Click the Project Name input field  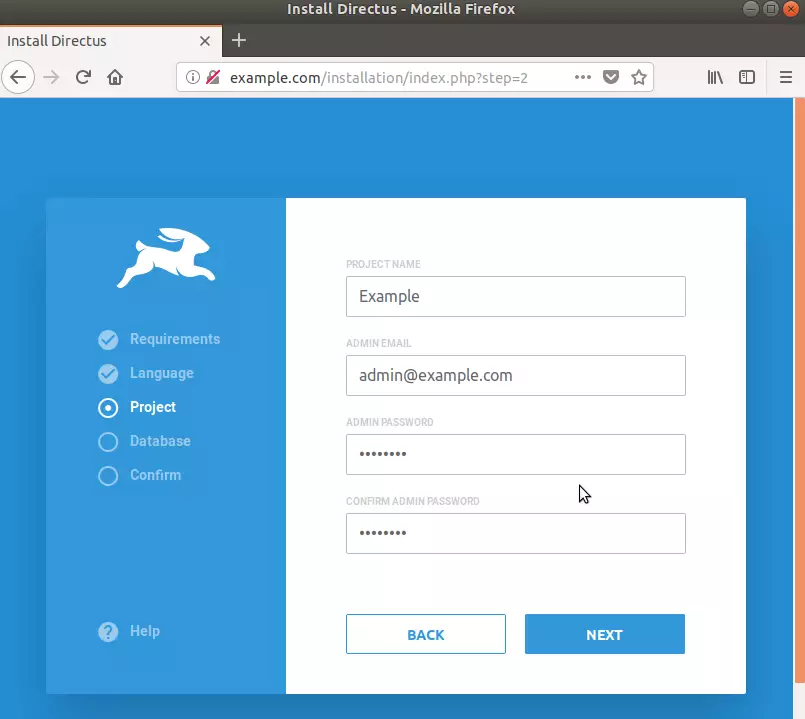tap(515, 296)
